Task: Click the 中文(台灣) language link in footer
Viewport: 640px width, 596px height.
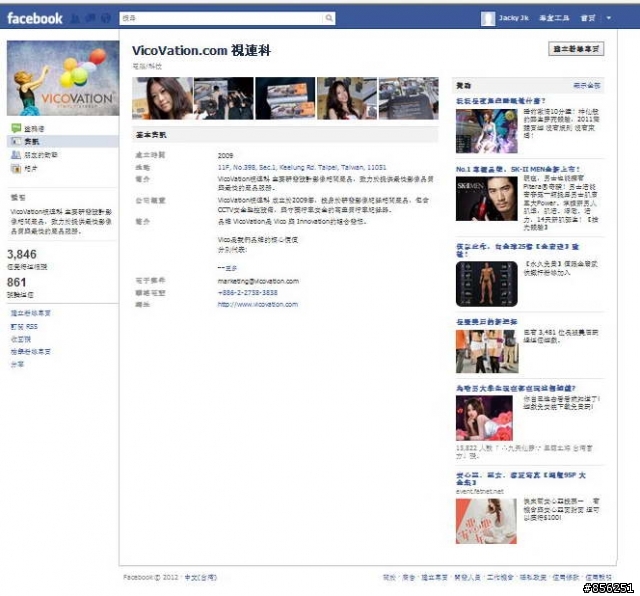Action: 200,577
